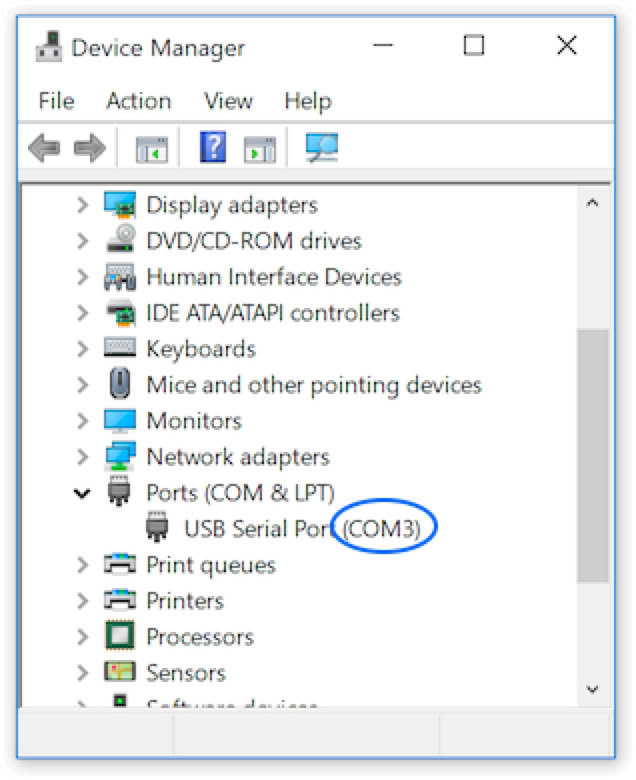Open the Action menu
636x780 pixels.
[138, 101]
